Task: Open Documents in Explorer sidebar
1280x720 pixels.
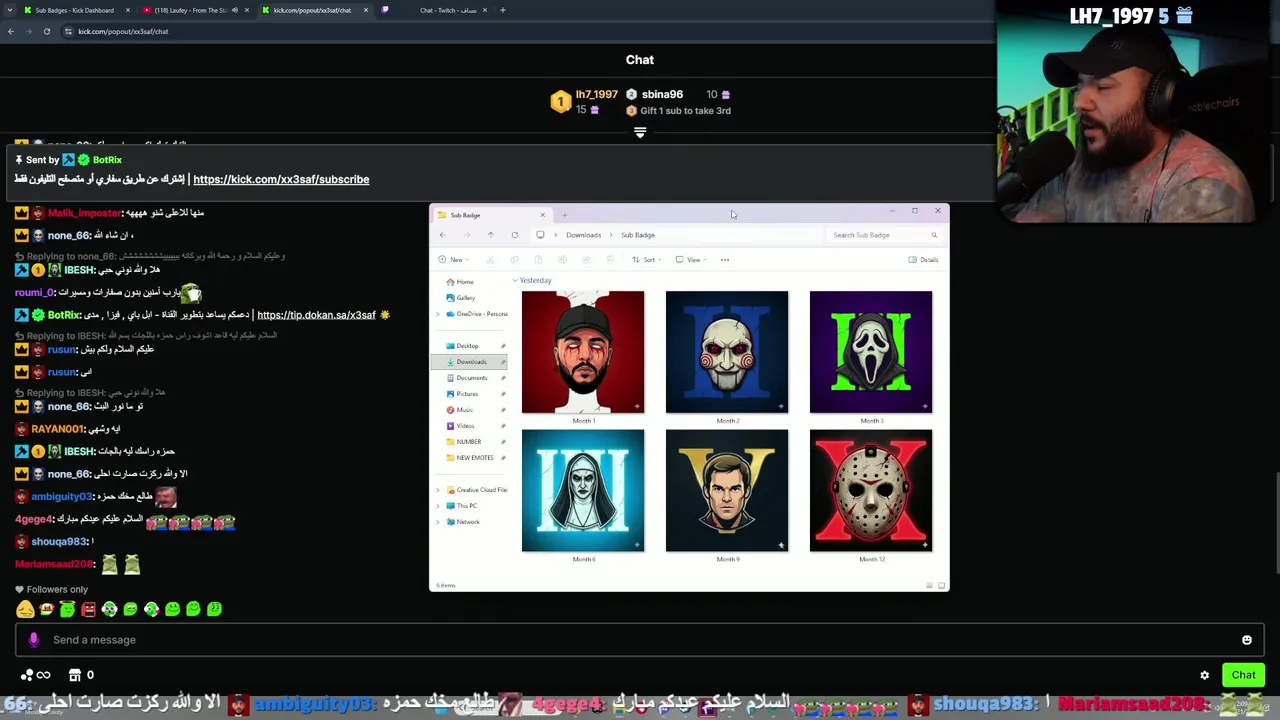Action: click(x=471, y=378)
